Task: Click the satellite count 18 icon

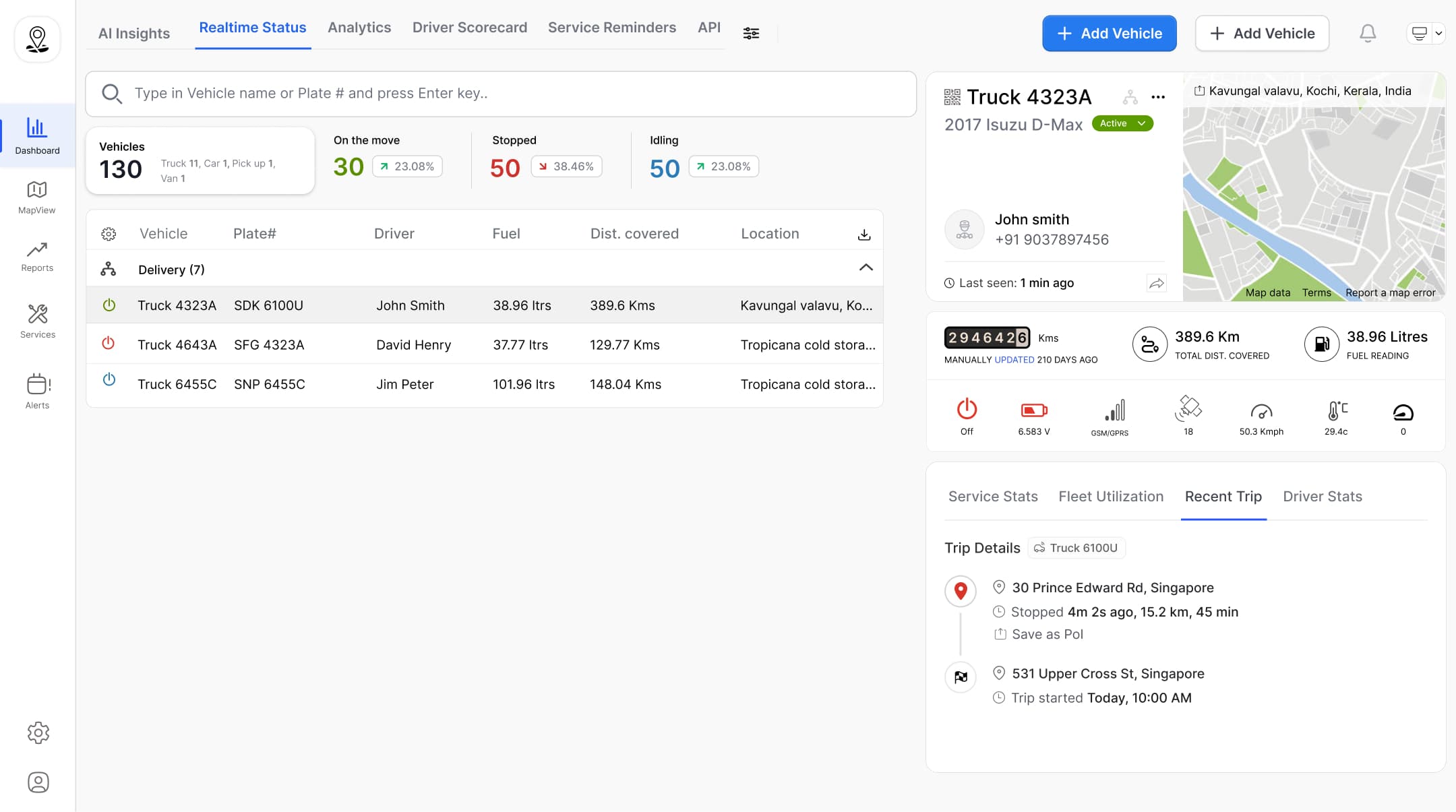Action: tap(1188, 408)
